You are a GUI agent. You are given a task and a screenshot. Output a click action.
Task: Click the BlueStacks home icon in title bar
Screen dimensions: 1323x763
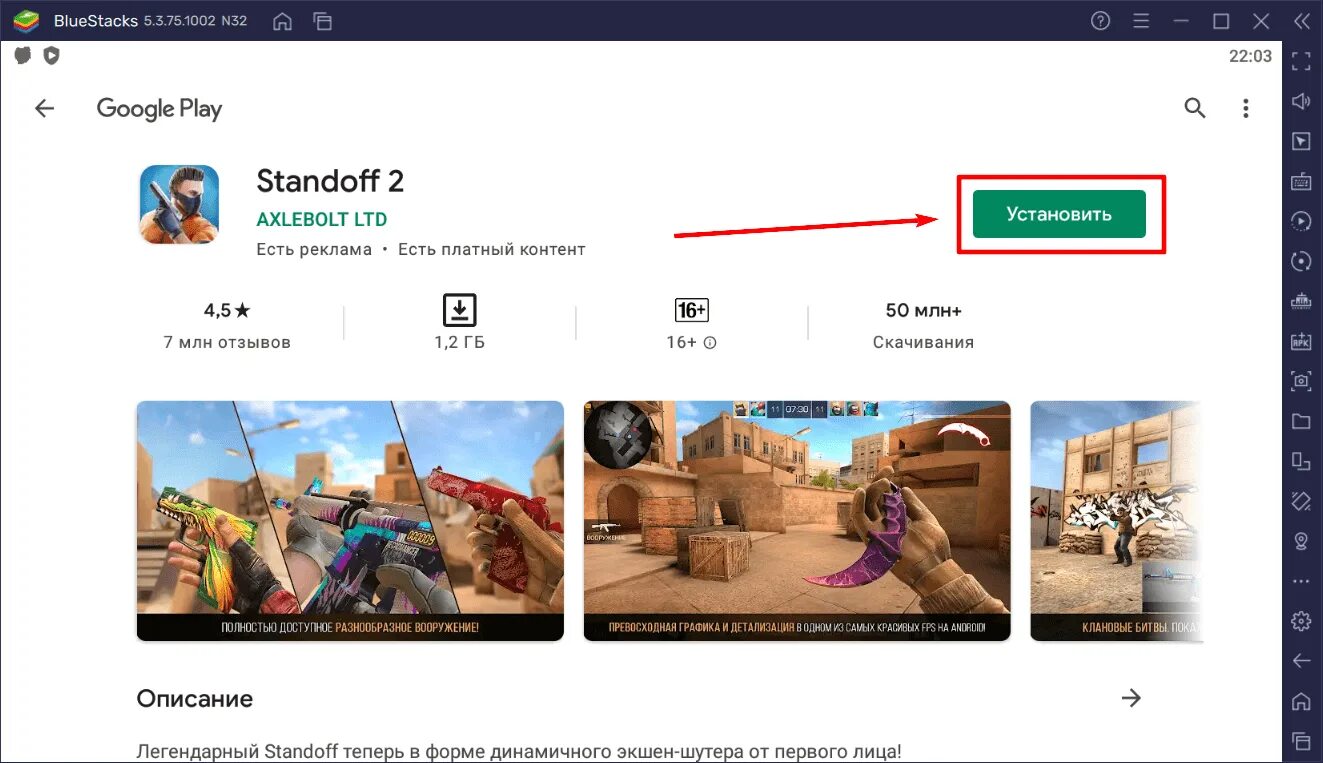[x=283, y=21]
